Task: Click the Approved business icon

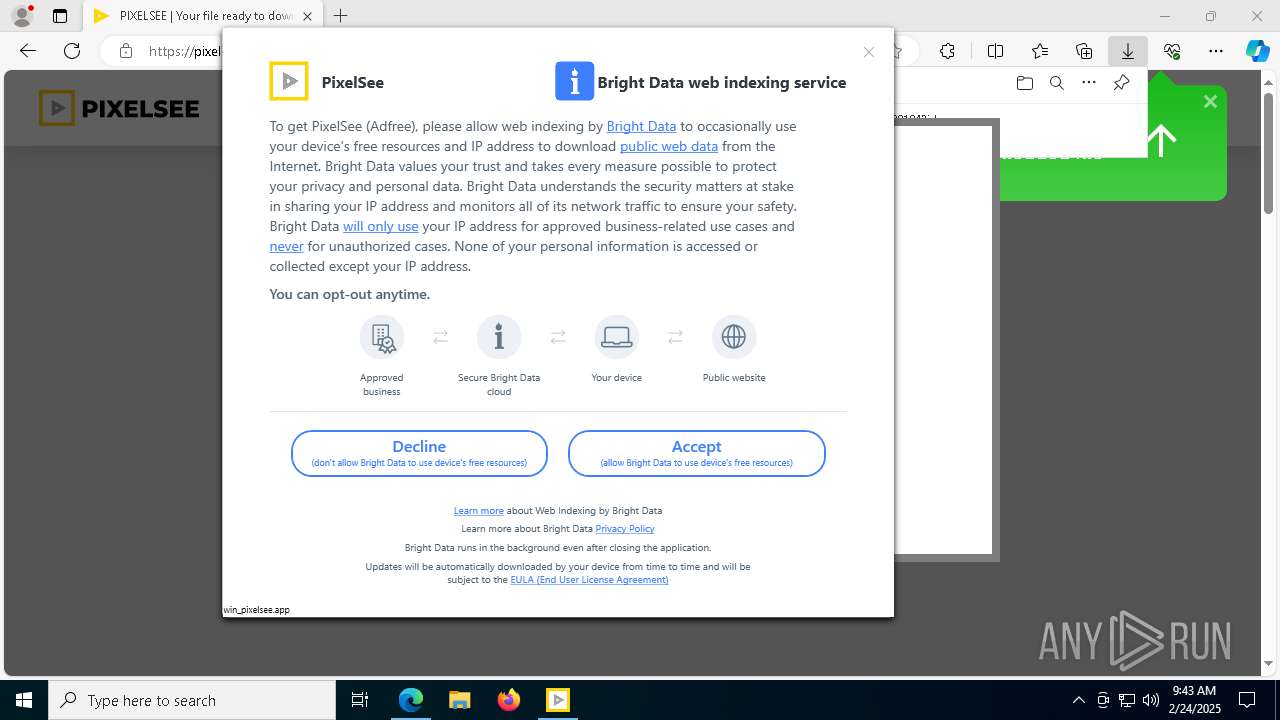Action: (382, 337)
